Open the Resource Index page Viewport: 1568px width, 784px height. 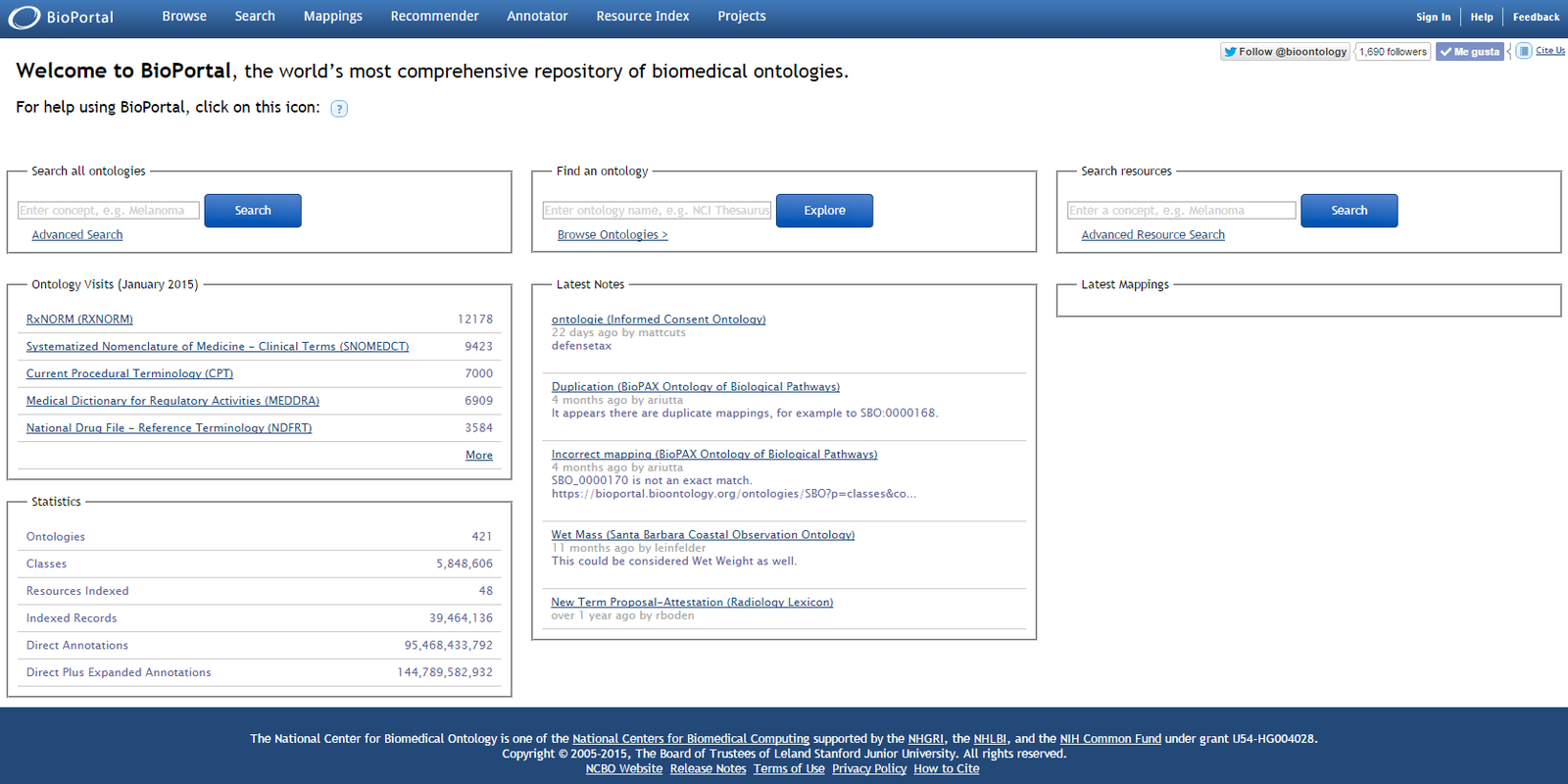(643, 17)
